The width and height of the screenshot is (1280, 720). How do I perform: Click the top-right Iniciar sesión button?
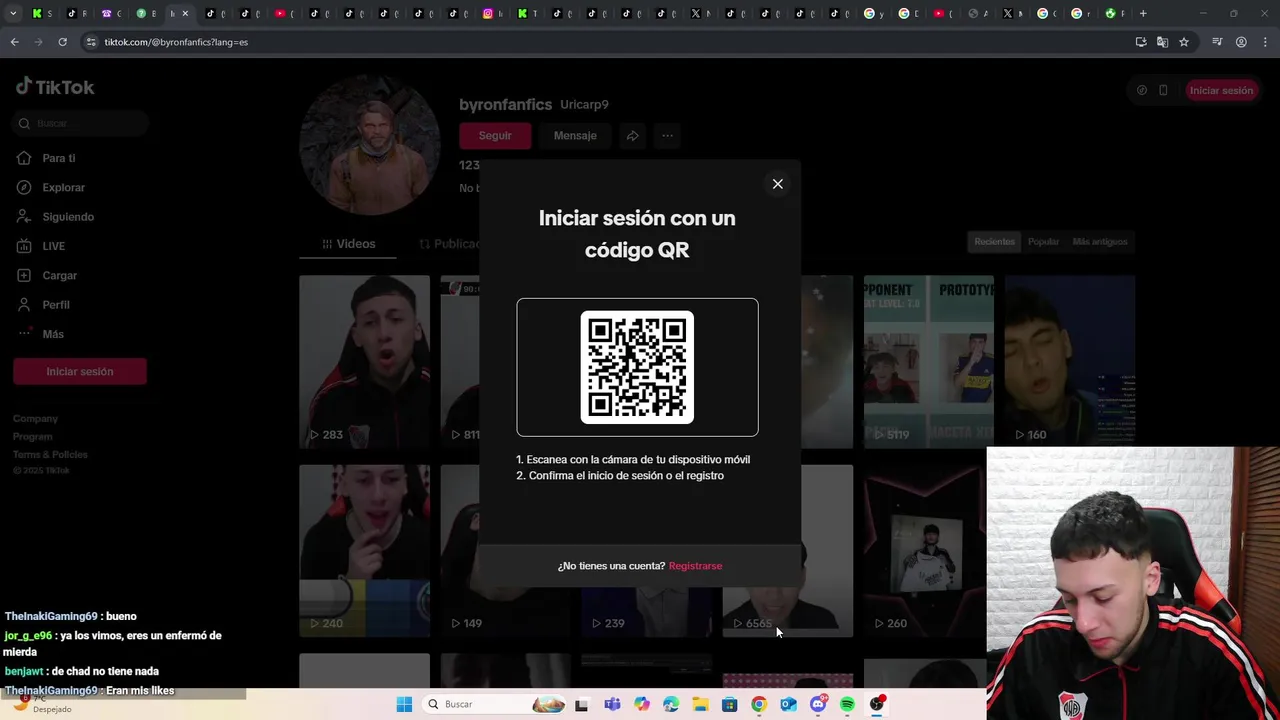pos(1221,90)
